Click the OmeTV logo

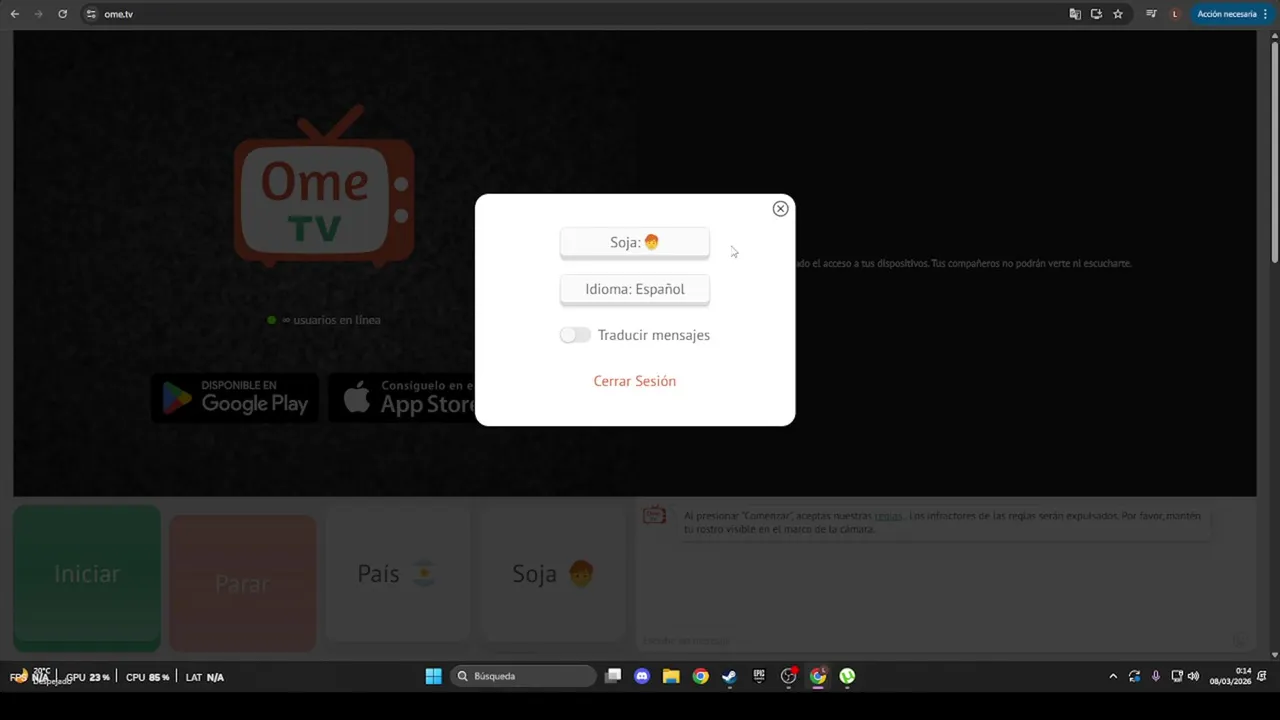point(324,186)
